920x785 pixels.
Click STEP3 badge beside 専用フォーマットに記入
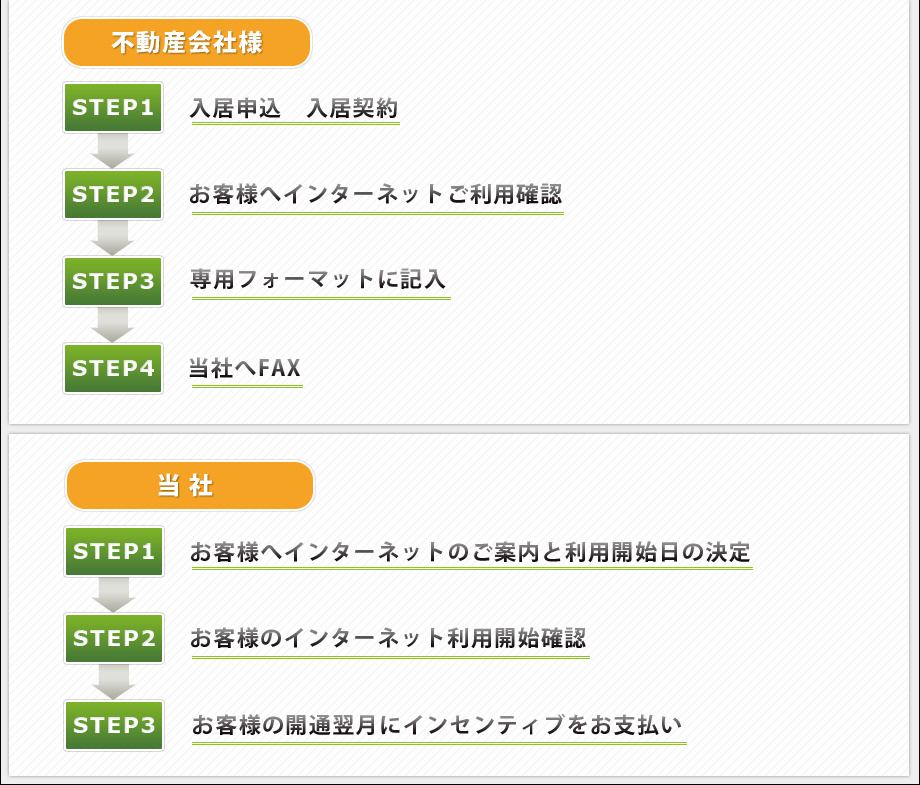pos(113,281)
